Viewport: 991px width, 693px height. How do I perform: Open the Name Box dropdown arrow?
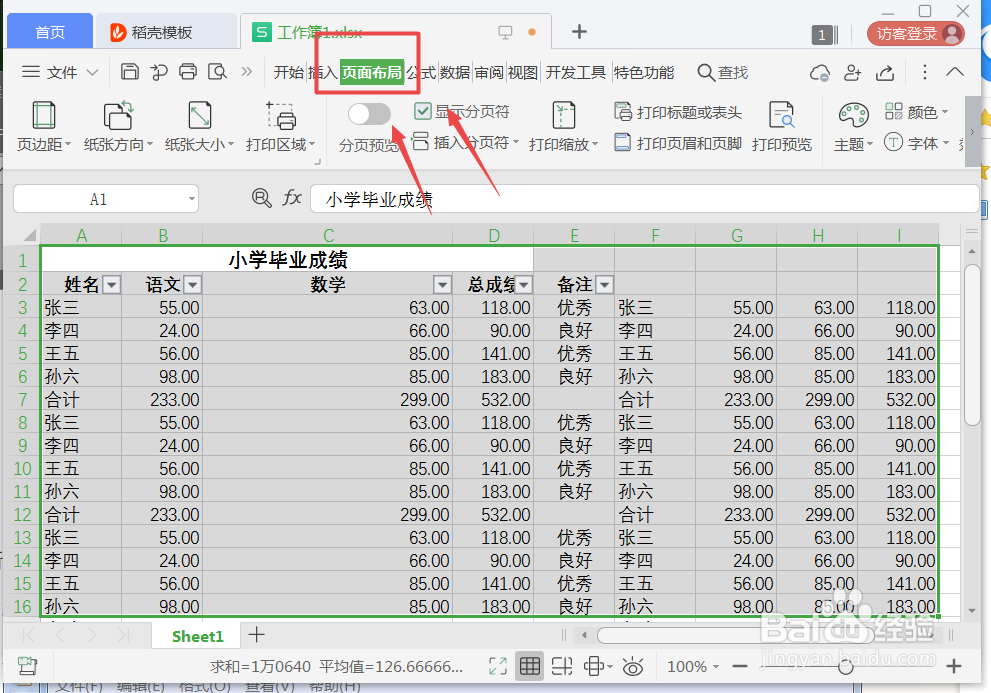coord(192,199)
